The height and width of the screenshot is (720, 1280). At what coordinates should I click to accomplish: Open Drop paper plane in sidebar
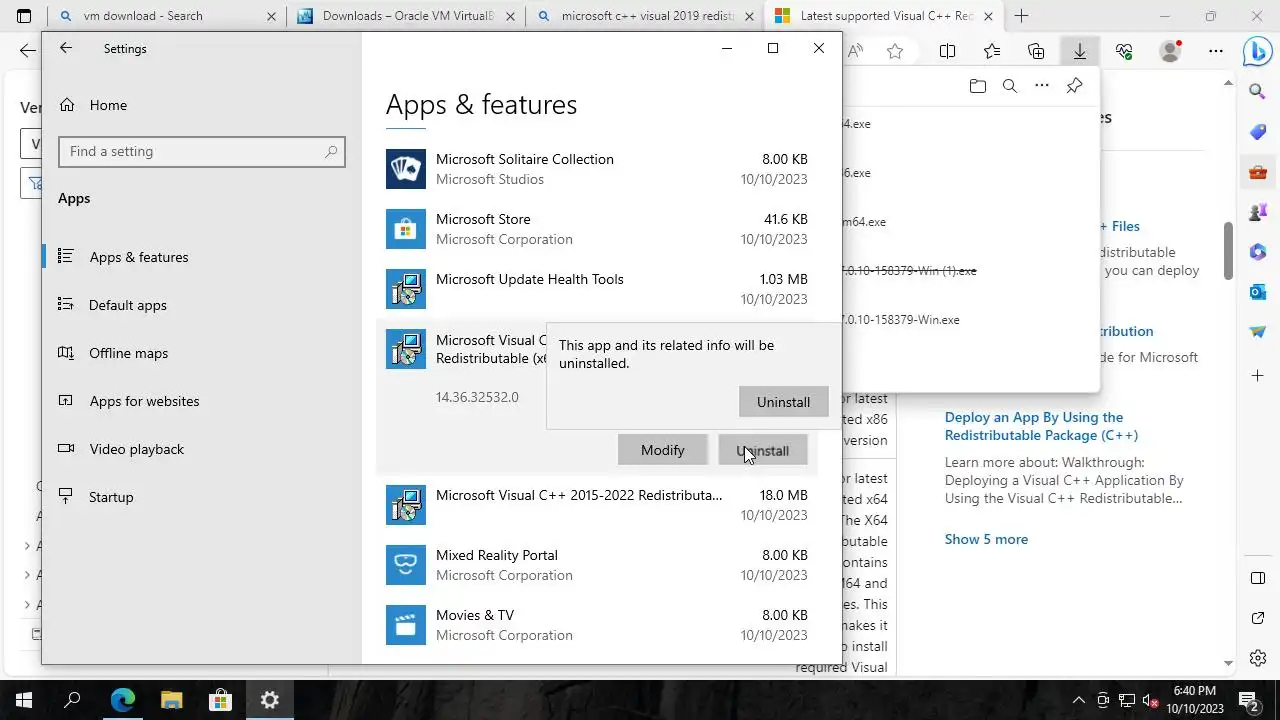1258,332
